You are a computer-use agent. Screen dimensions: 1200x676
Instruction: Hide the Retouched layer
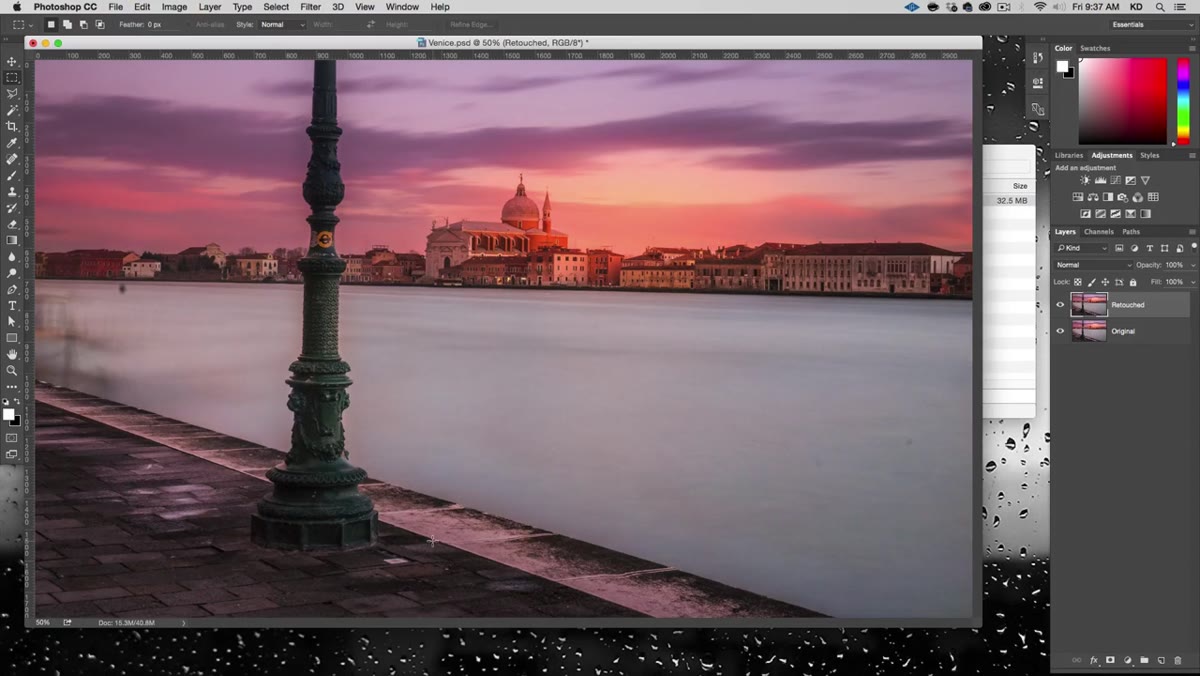click(1060, 305)
